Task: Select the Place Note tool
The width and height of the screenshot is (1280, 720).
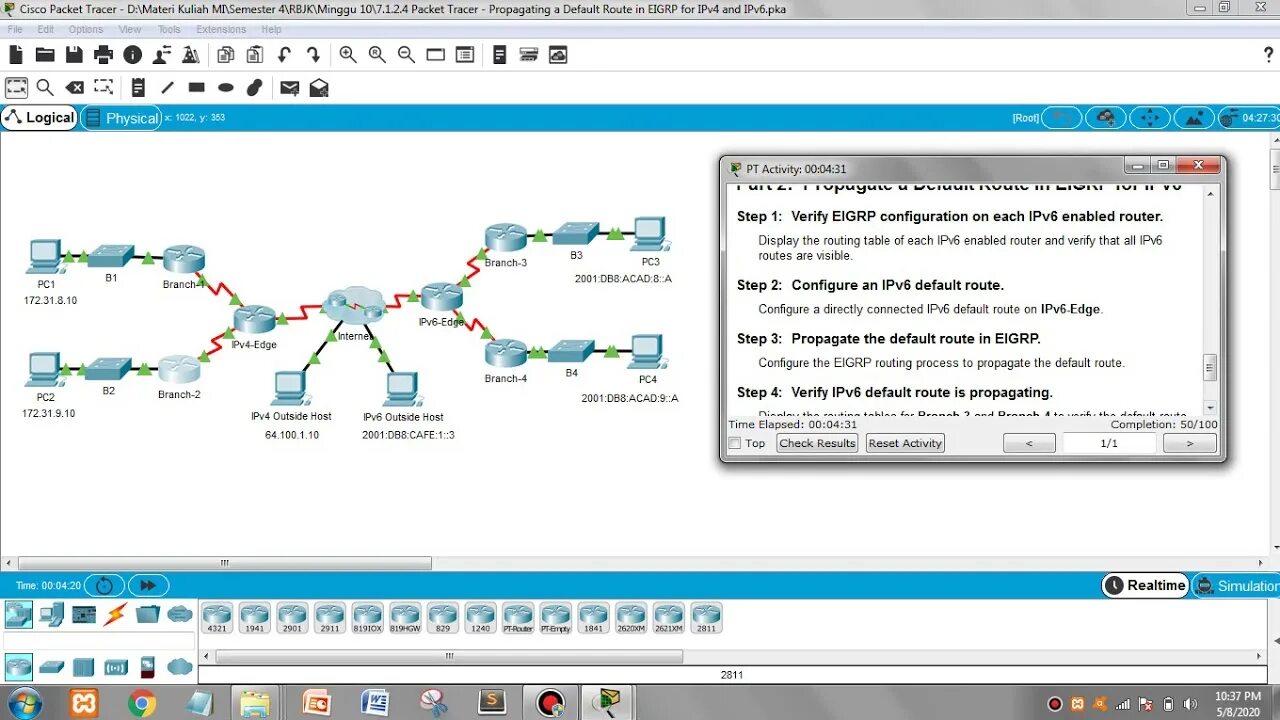Action: (137, 87)
